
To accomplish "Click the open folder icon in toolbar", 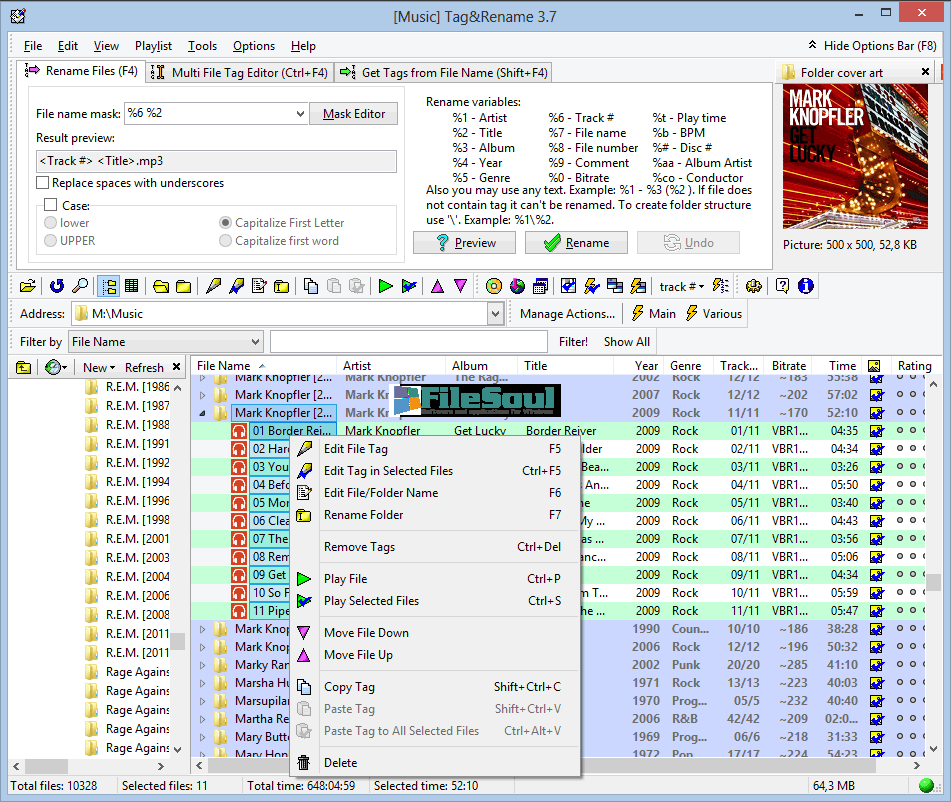I will 27,286.
